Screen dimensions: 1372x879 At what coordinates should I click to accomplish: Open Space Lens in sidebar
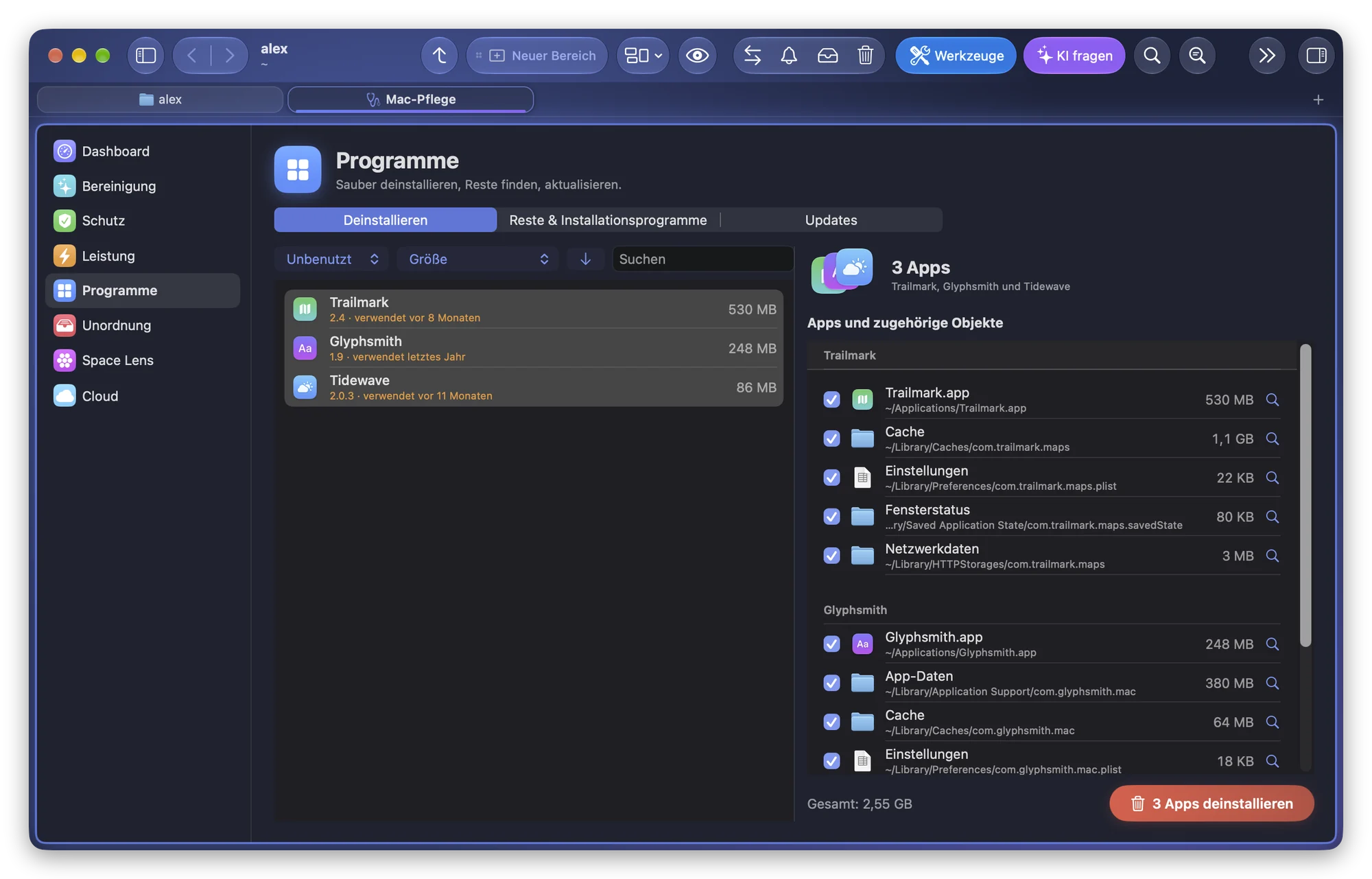[x=143, y=360]
